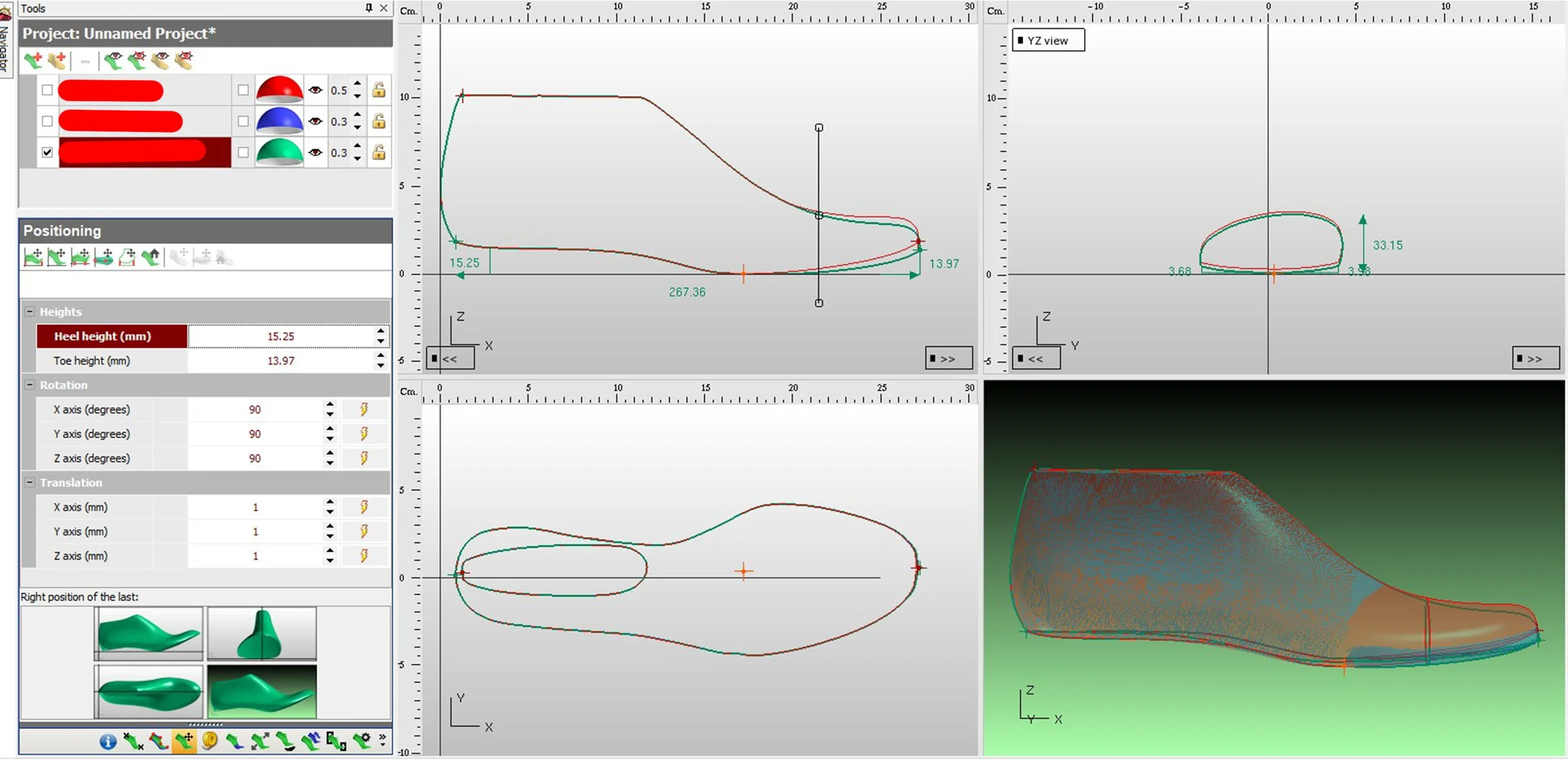Viewport: 1568px width, 760px height.
Task: Collapse the Rotation section
Action: [x=29, y=385]
